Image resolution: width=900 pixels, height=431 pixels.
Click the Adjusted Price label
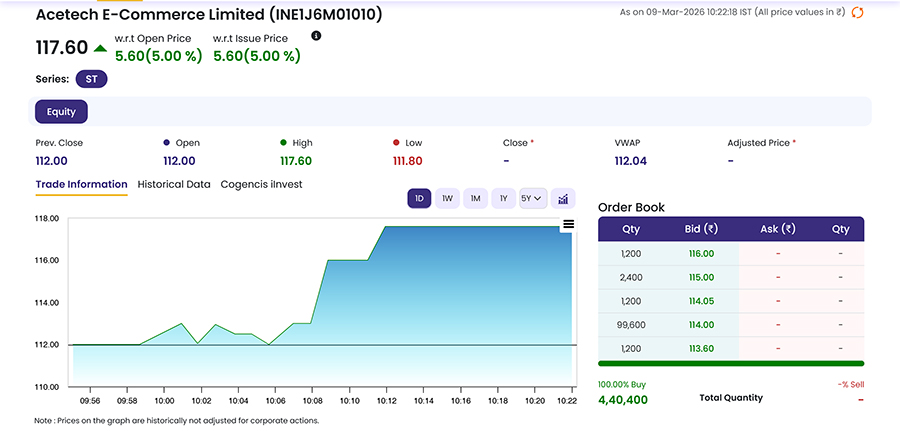click(759, 143)
